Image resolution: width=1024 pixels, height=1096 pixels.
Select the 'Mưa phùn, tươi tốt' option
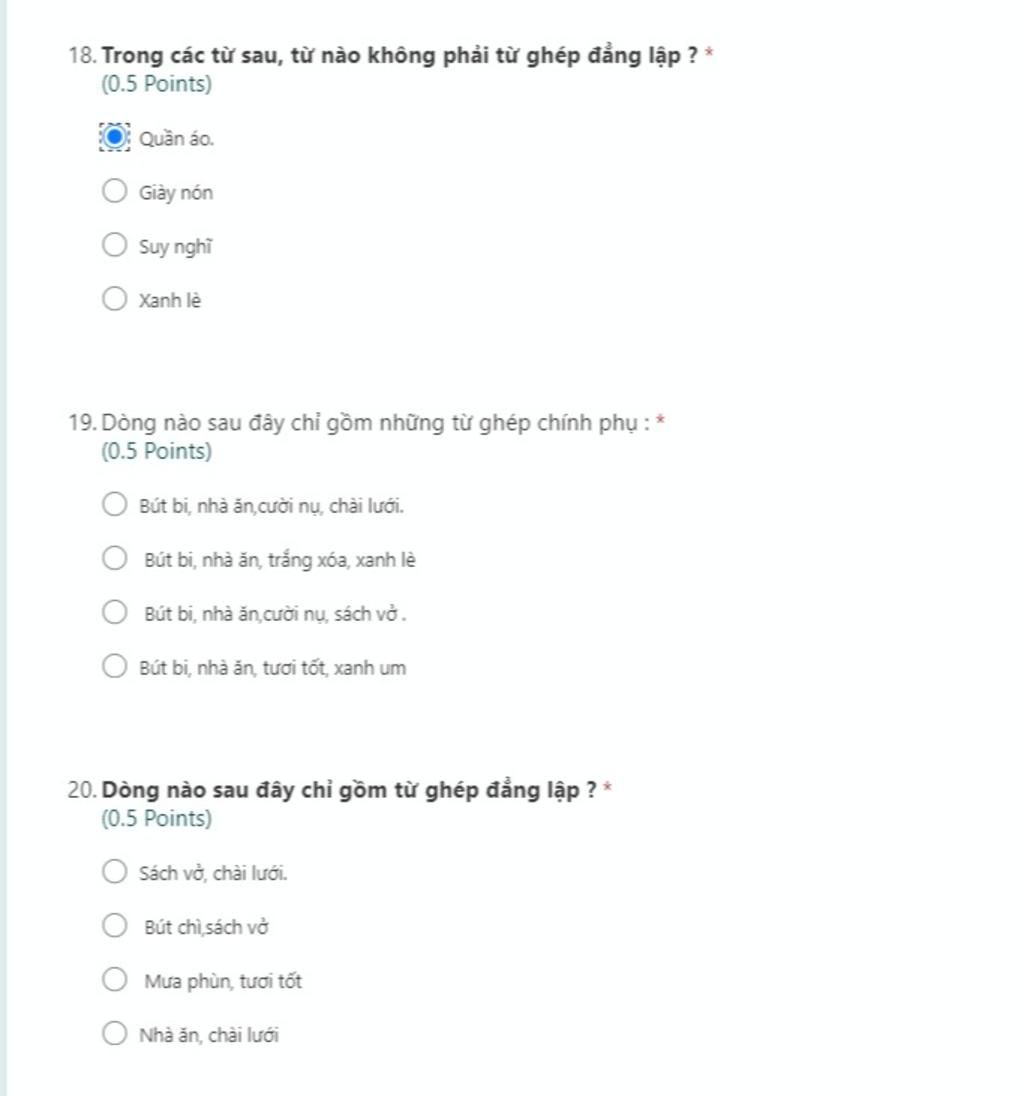[115, 980]
